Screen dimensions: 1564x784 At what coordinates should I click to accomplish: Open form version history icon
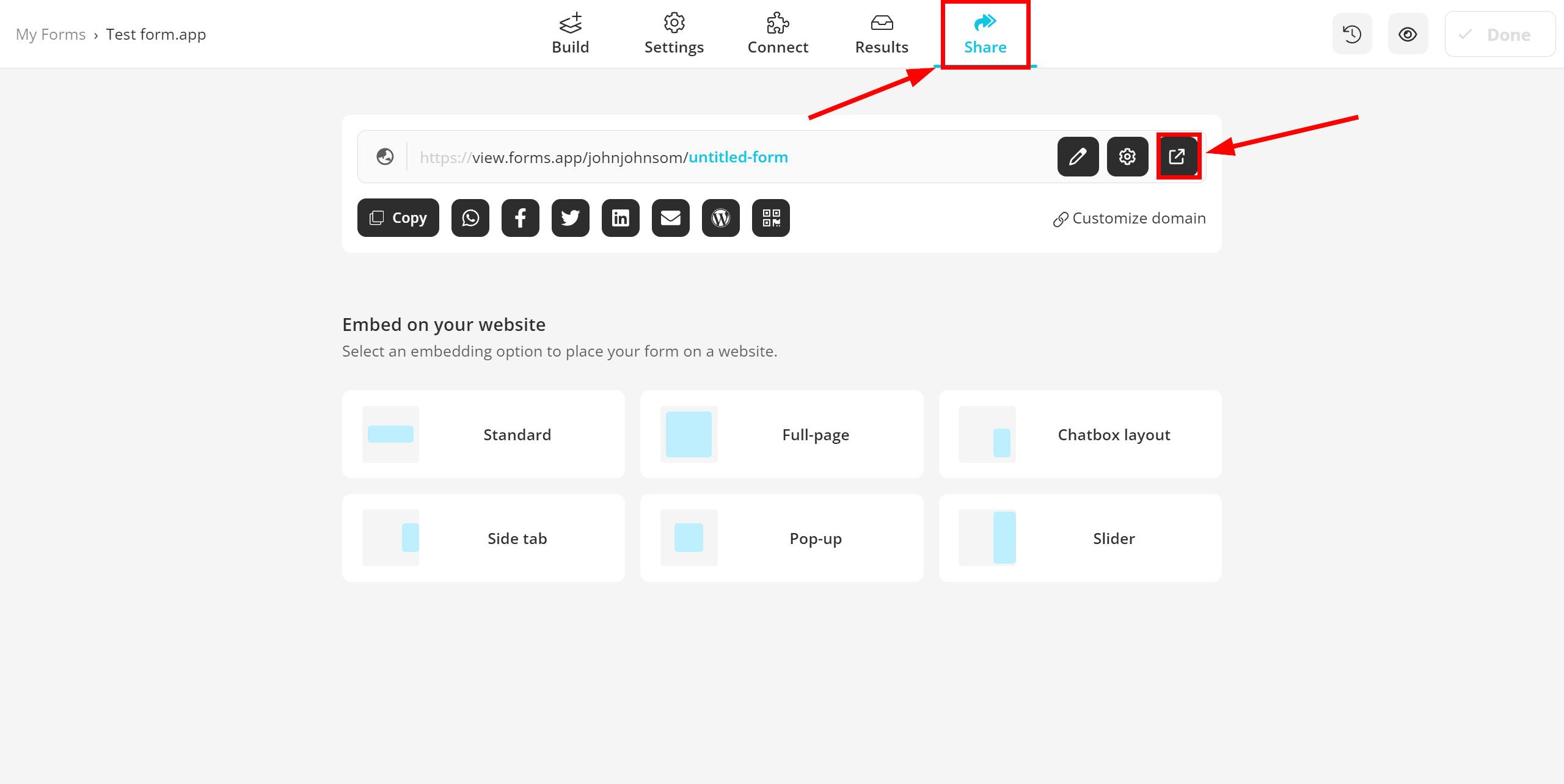[1352, 34]
